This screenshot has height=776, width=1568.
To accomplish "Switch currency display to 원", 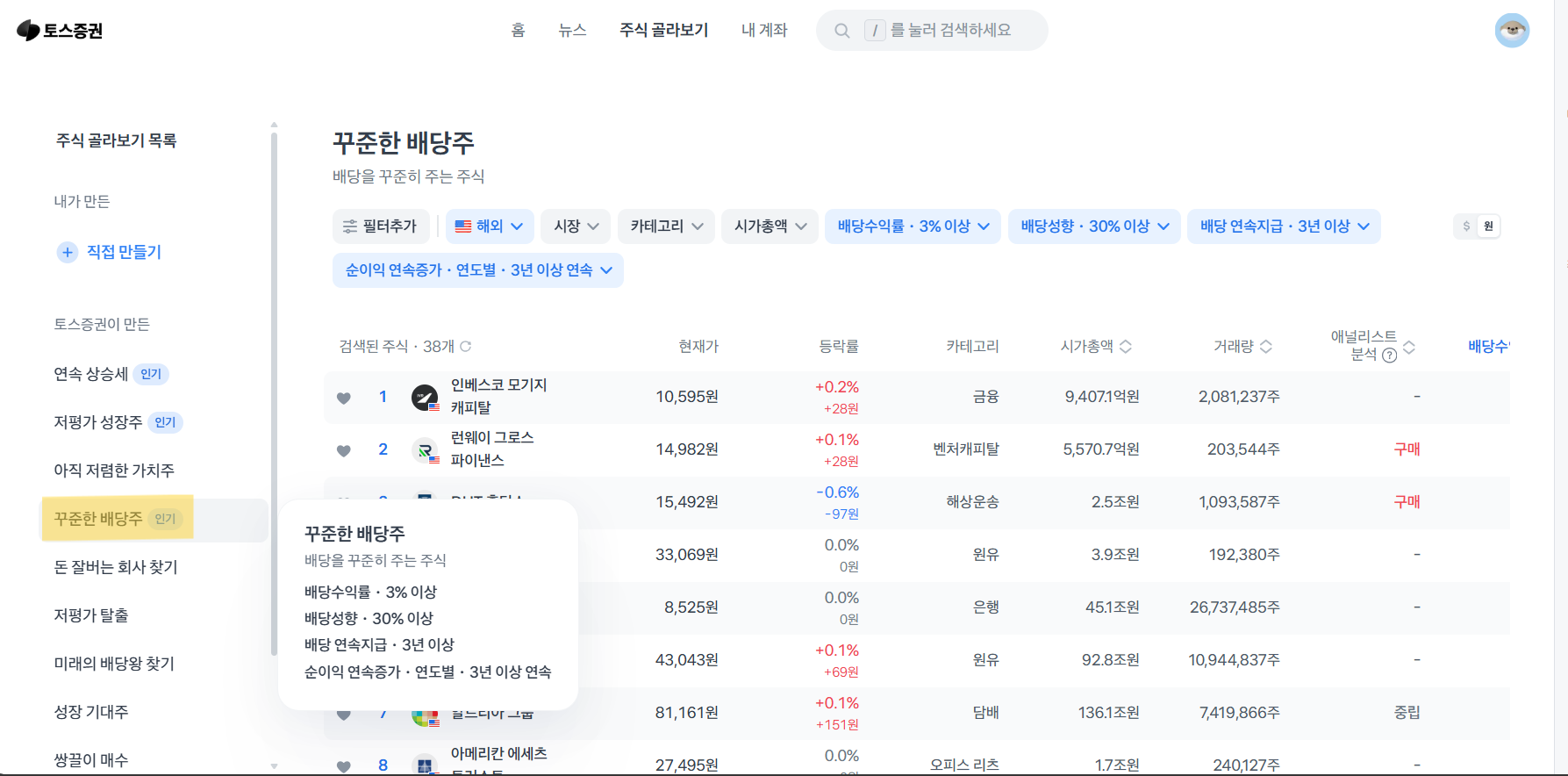I will (x=1488, y=226).
